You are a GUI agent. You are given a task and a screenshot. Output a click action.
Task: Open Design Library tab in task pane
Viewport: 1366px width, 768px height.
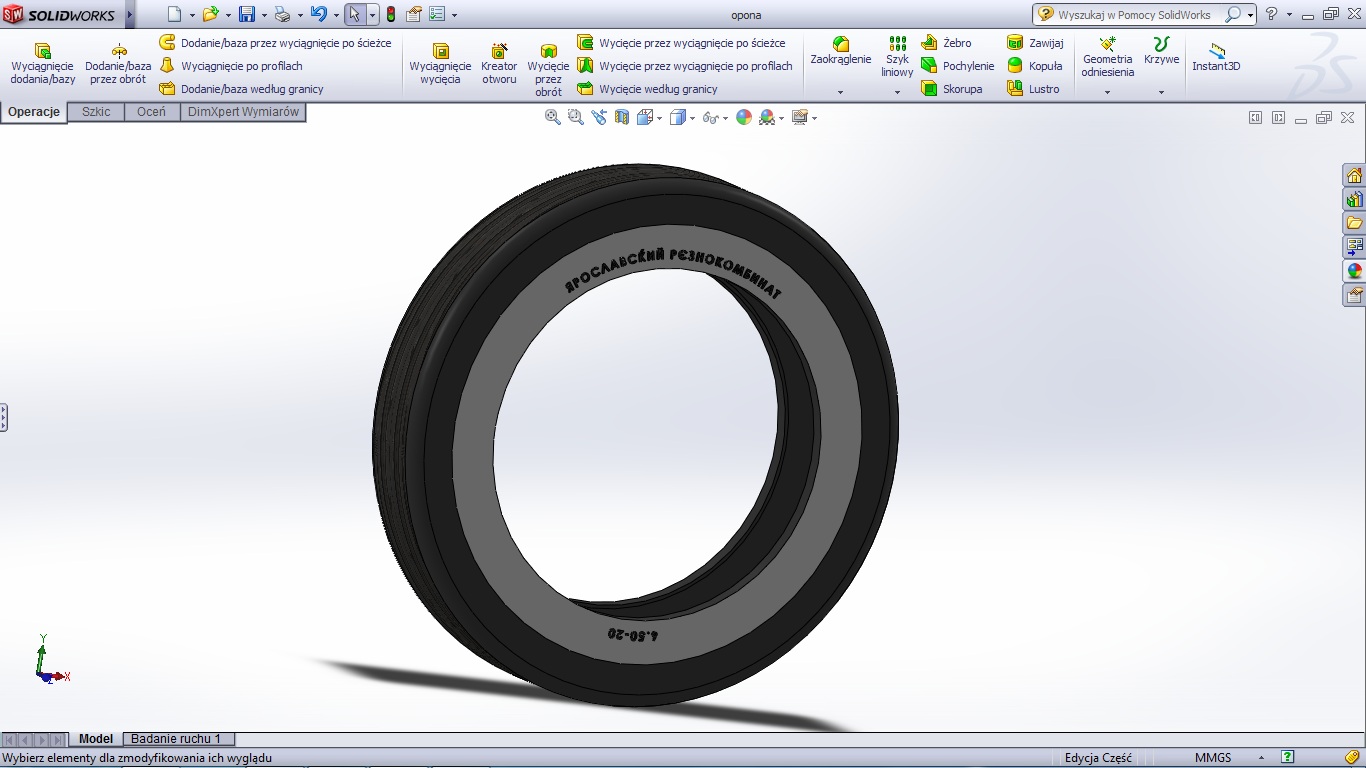click(x=1355, y=199)
